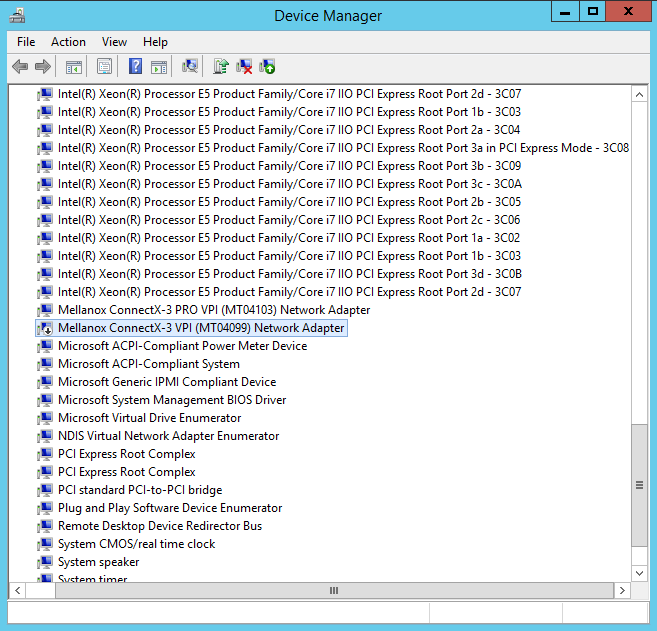Click the Uninstall device red X icon
The height and width of the screenshot is (631, 657).
point(244,66)
